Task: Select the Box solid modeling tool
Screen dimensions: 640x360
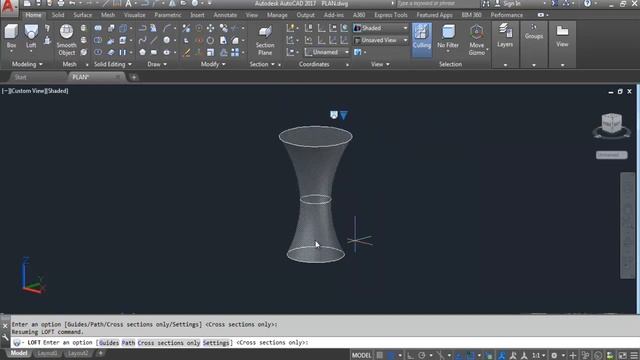Action: [11, 36]
